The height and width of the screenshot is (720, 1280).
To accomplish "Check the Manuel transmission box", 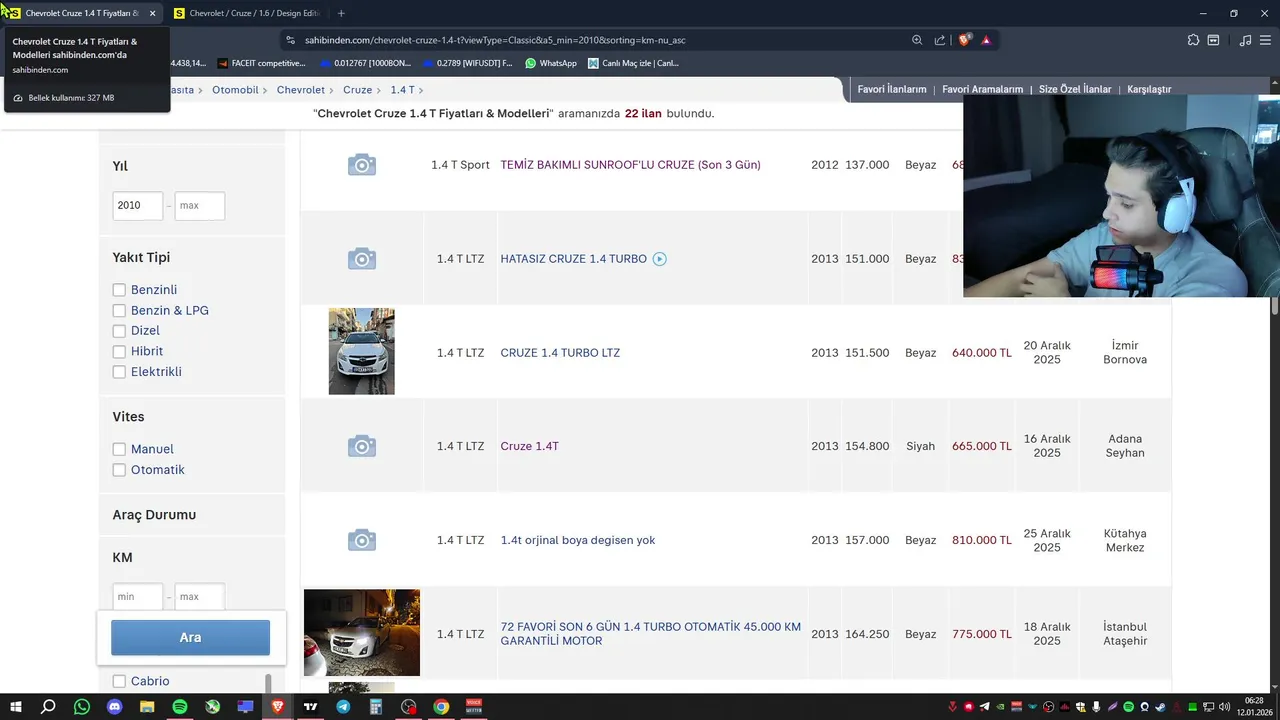I will point(119,450).
